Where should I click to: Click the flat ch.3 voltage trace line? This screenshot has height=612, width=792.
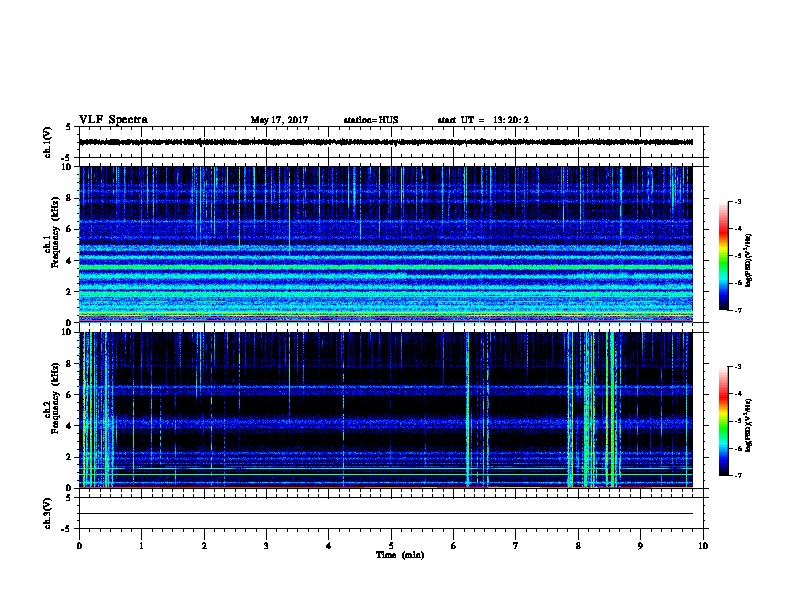coord(386,514)
